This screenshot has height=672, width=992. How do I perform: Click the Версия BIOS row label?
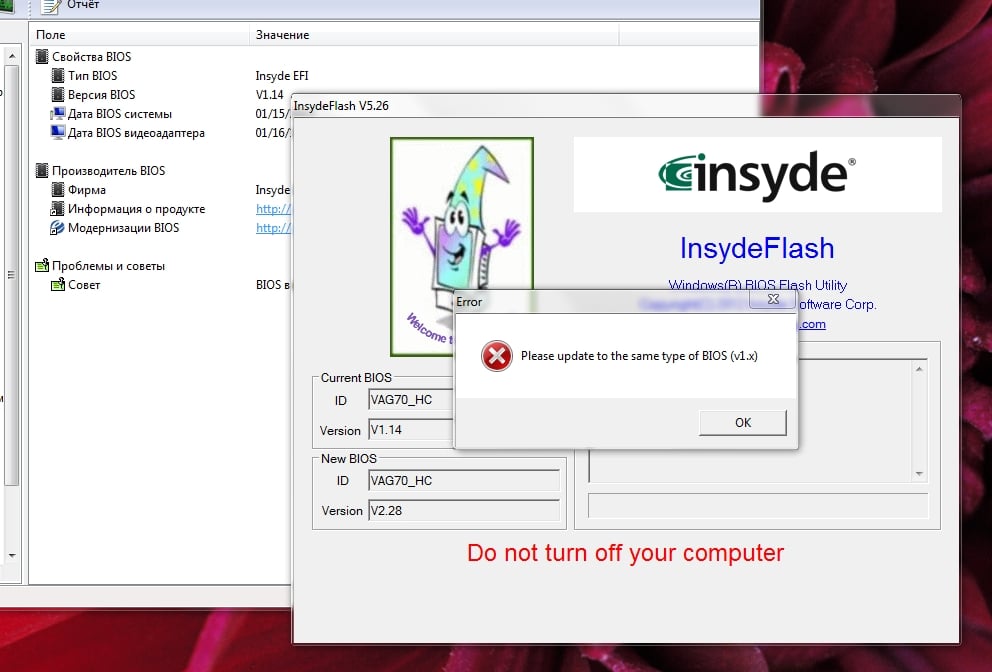pyautogui.click(x=101, y=95)
